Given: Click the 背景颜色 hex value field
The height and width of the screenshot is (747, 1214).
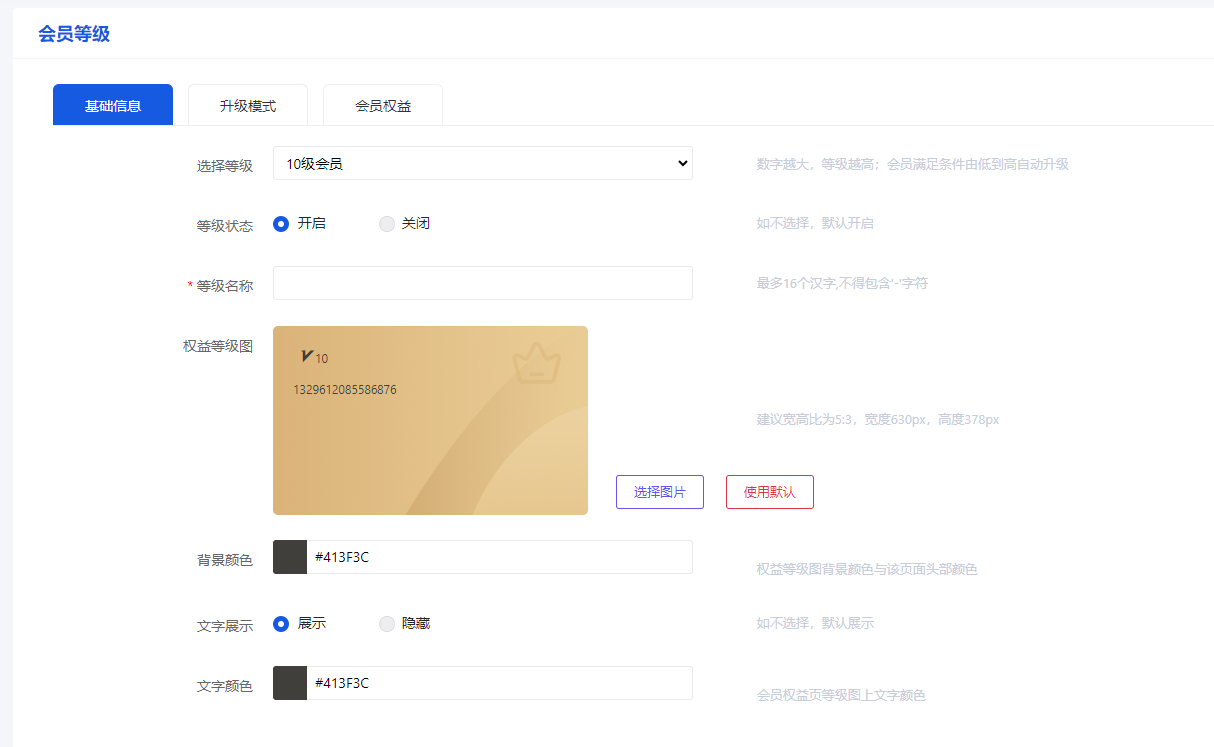Looking at the screenshot, I should point(498,557).
